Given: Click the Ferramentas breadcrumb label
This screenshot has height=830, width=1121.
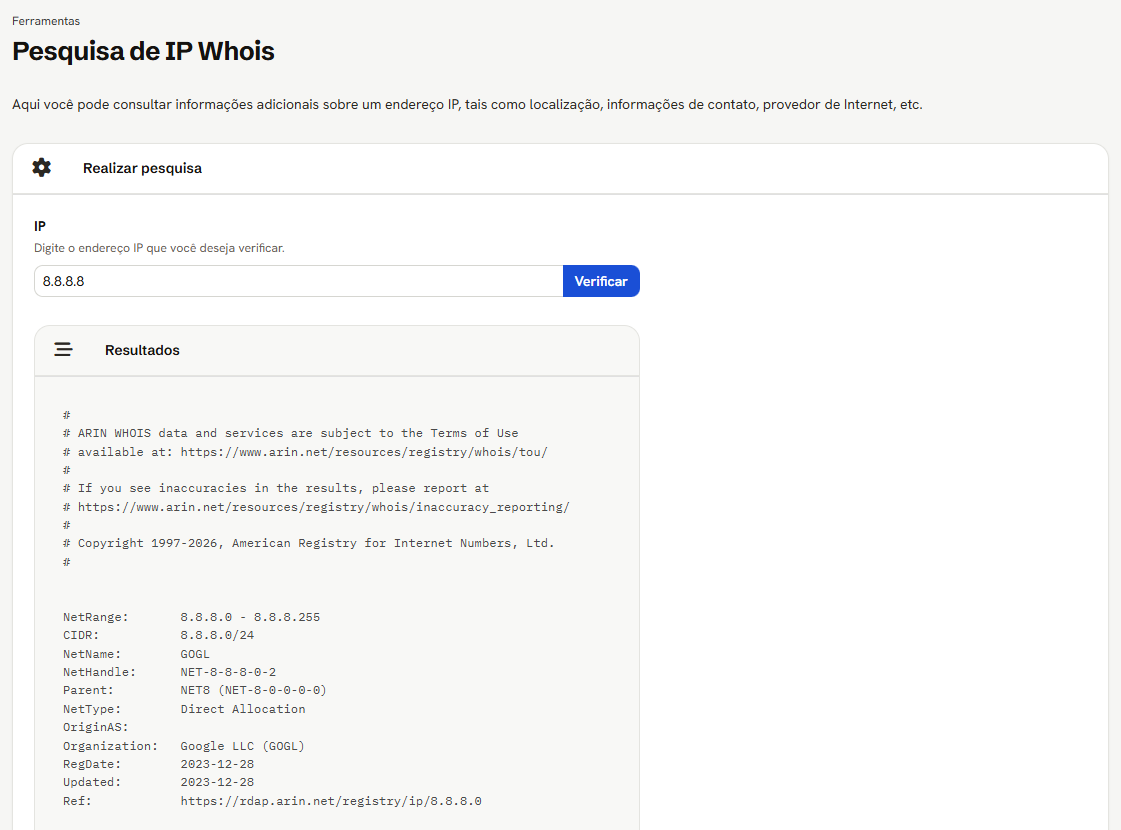Looking at the screenshot, I should [46, 21].
